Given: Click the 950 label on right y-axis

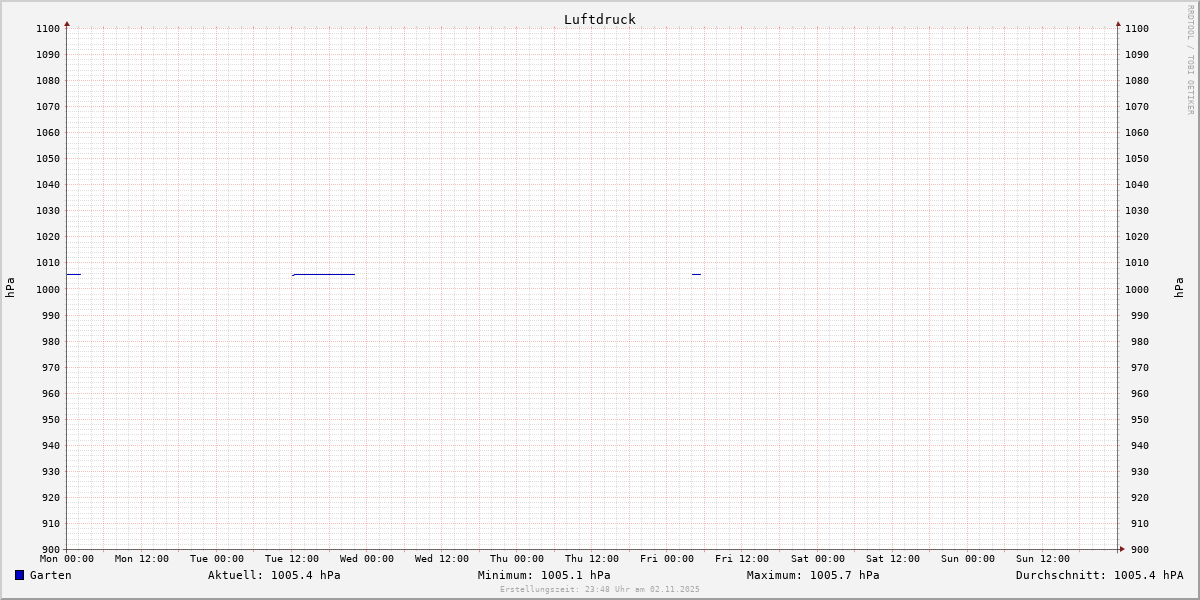Looking at the screenshot, I should tap(1137, 419).
